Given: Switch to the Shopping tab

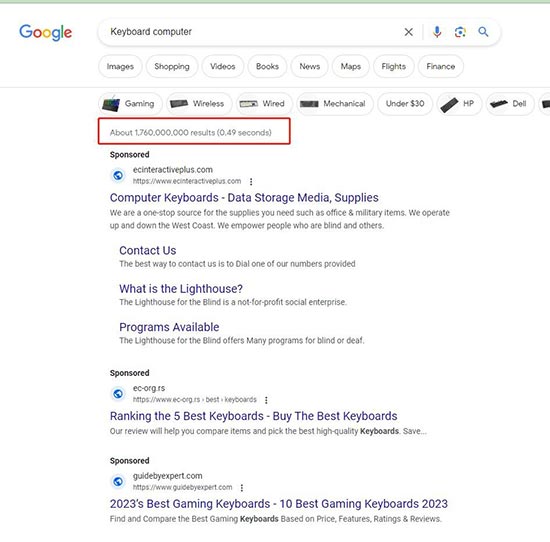Looking at the screenshot, I should pos(172,66).
